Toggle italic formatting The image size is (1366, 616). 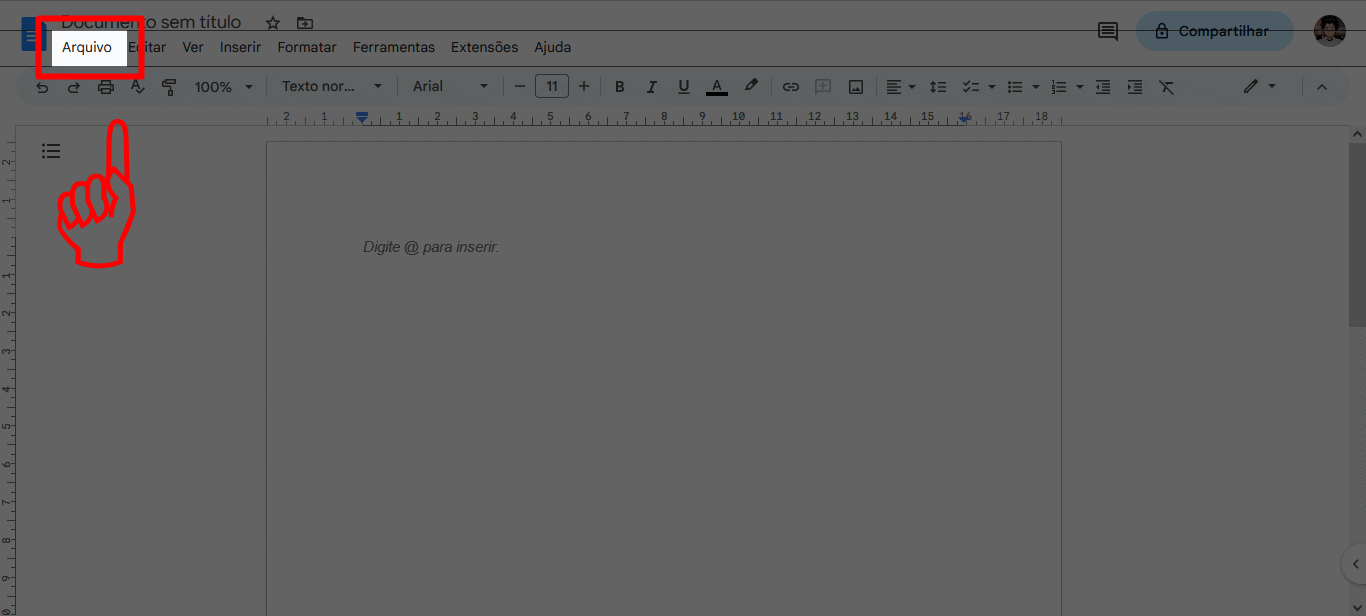(x=651, y=87)
